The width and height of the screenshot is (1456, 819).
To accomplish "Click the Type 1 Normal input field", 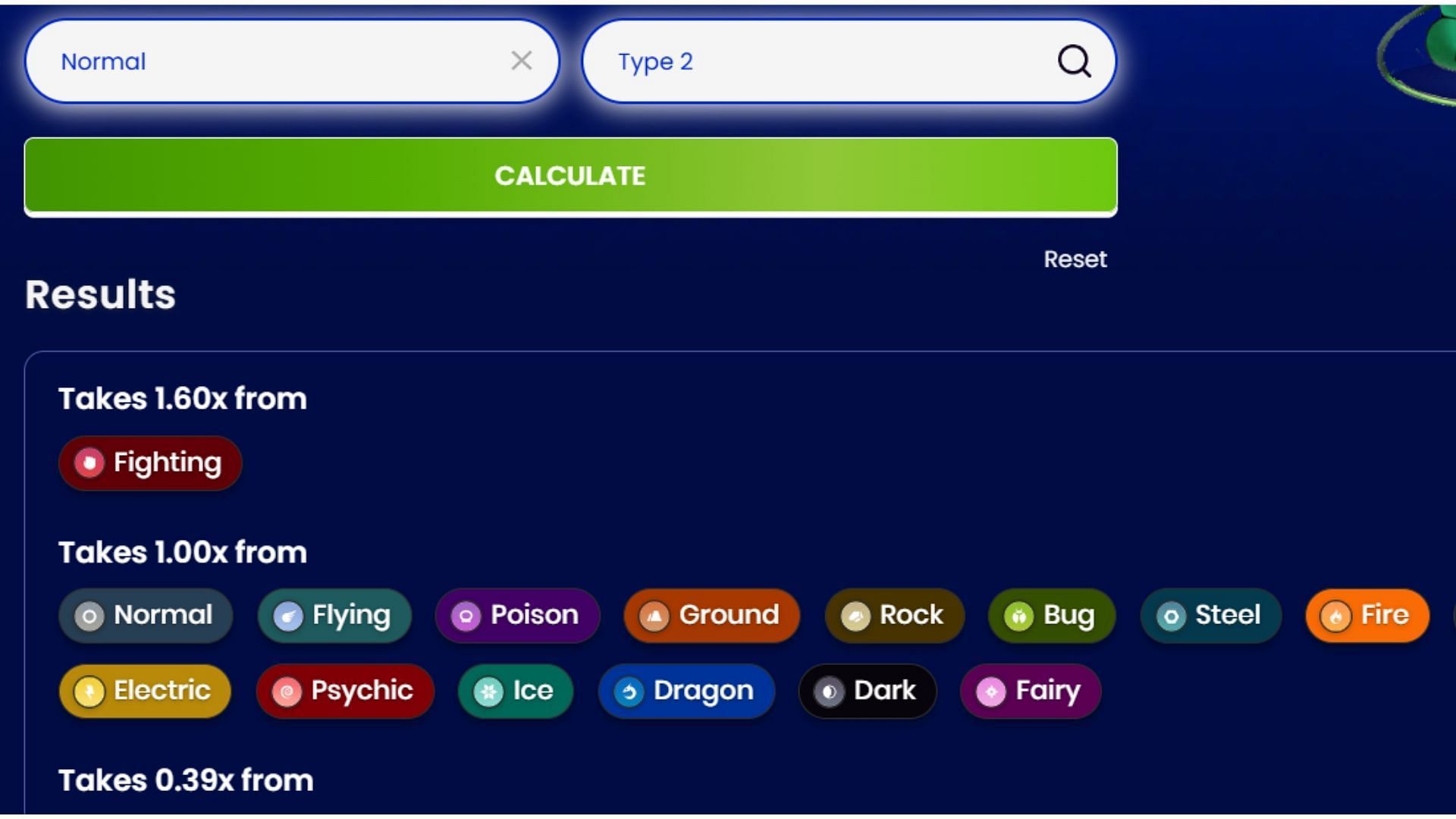I will [291, 62].
